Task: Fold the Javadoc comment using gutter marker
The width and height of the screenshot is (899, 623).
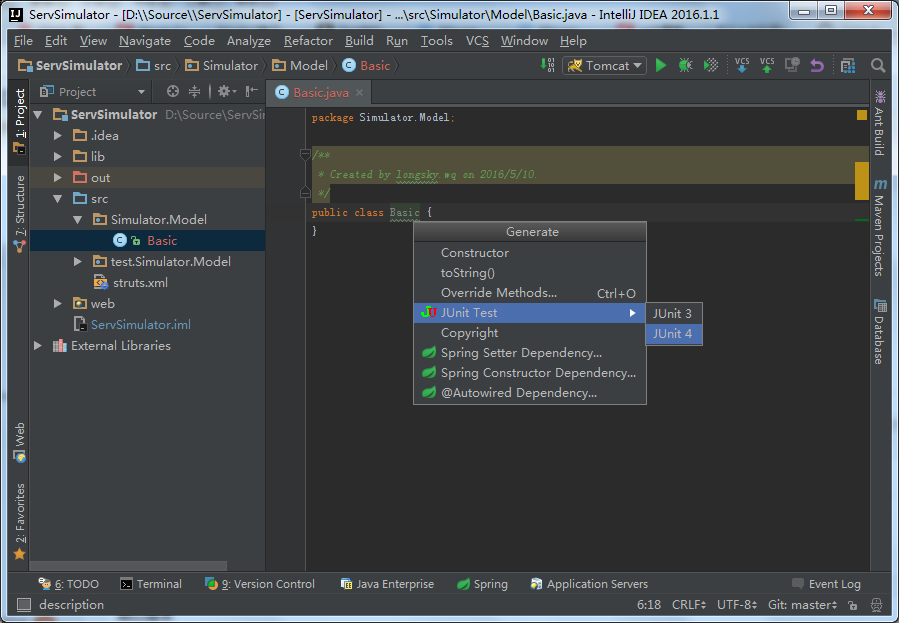Action: point(305,154)
